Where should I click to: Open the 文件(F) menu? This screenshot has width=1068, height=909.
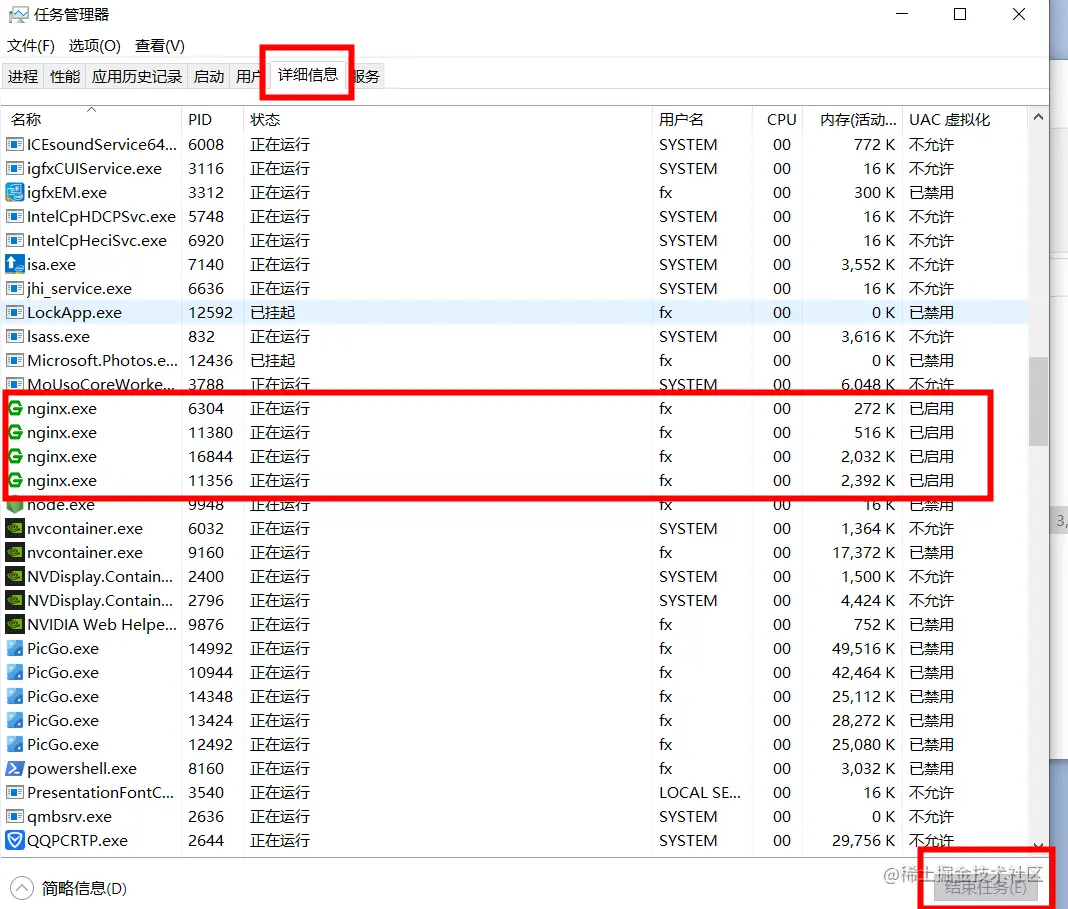pos(31,46)
